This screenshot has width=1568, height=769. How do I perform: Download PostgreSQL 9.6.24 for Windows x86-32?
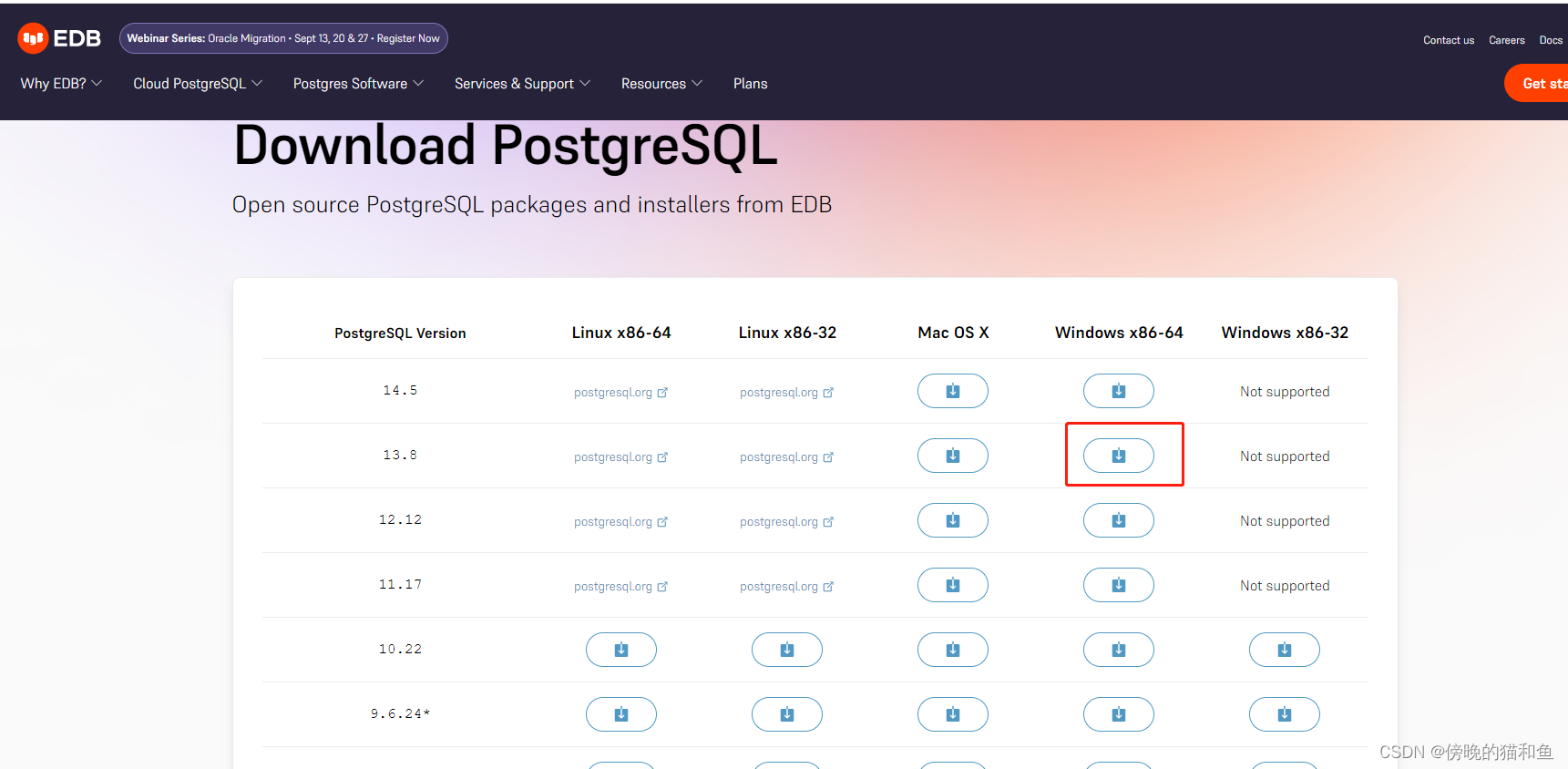1285,714
